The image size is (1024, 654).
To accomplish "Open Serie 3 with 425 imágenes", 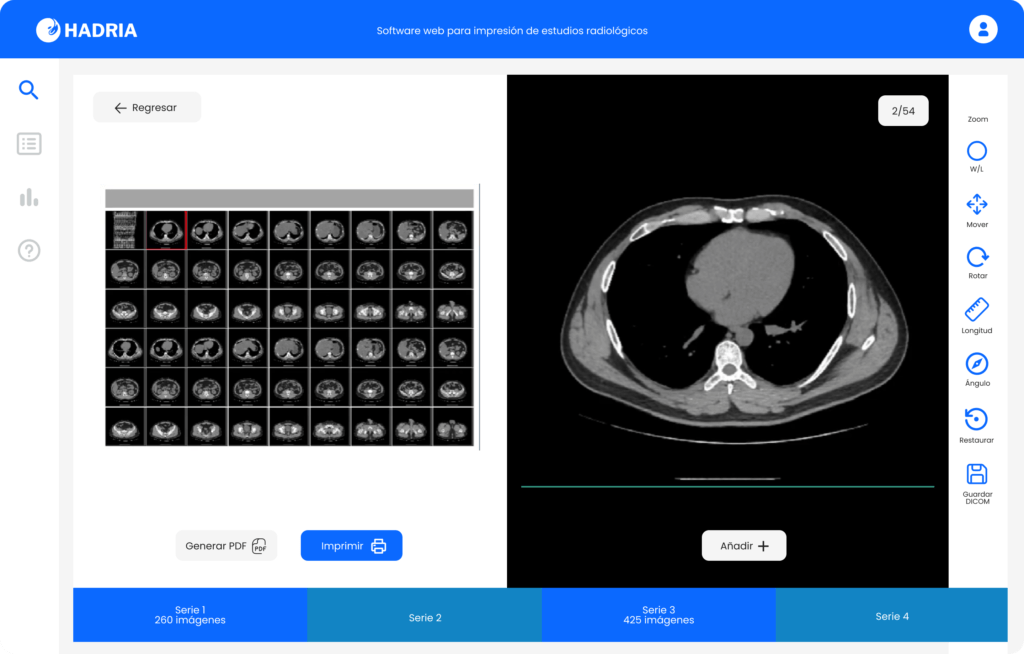I will pos(658,615).
